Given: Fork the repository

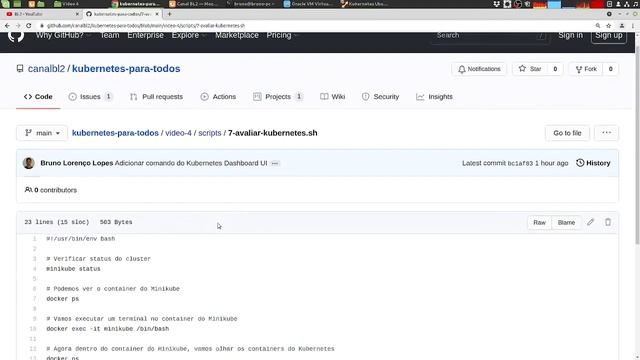Looking at the screenshot, I should 586,69.
